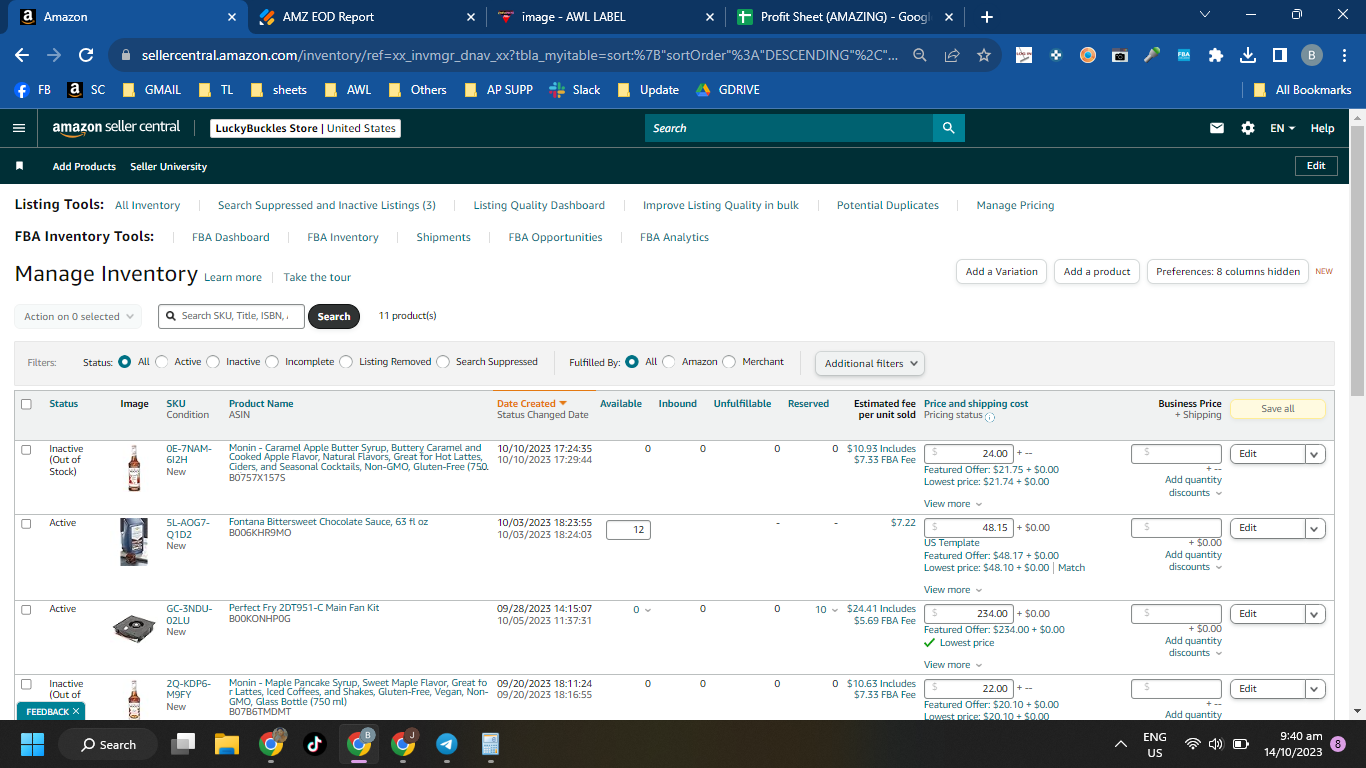The width and height of the screenshot is (1366, 768).
Task: Open the 'Action on 0 selected' dropdown
Action: click(78, 317)
